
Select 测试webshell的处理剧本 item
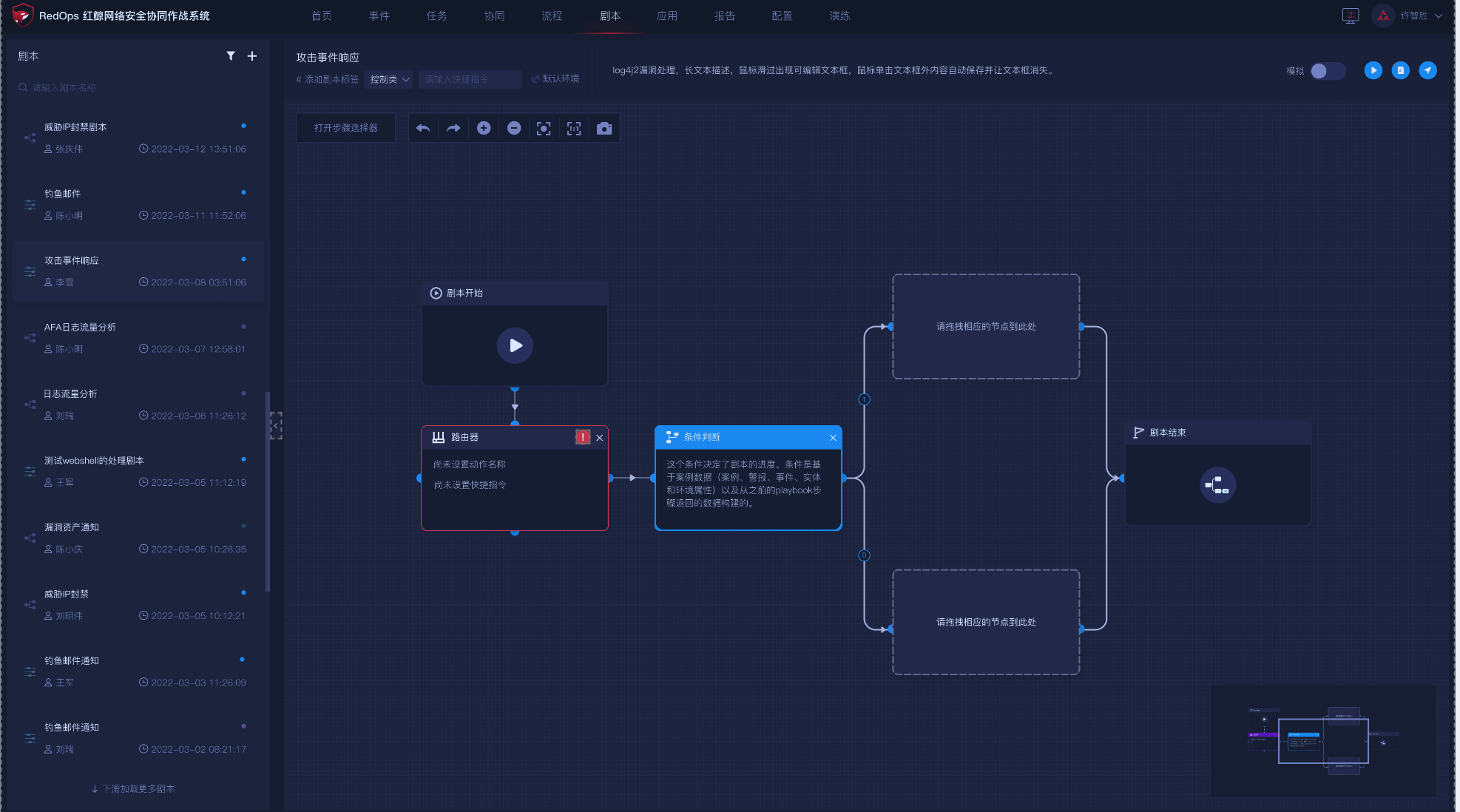point(138,471)
